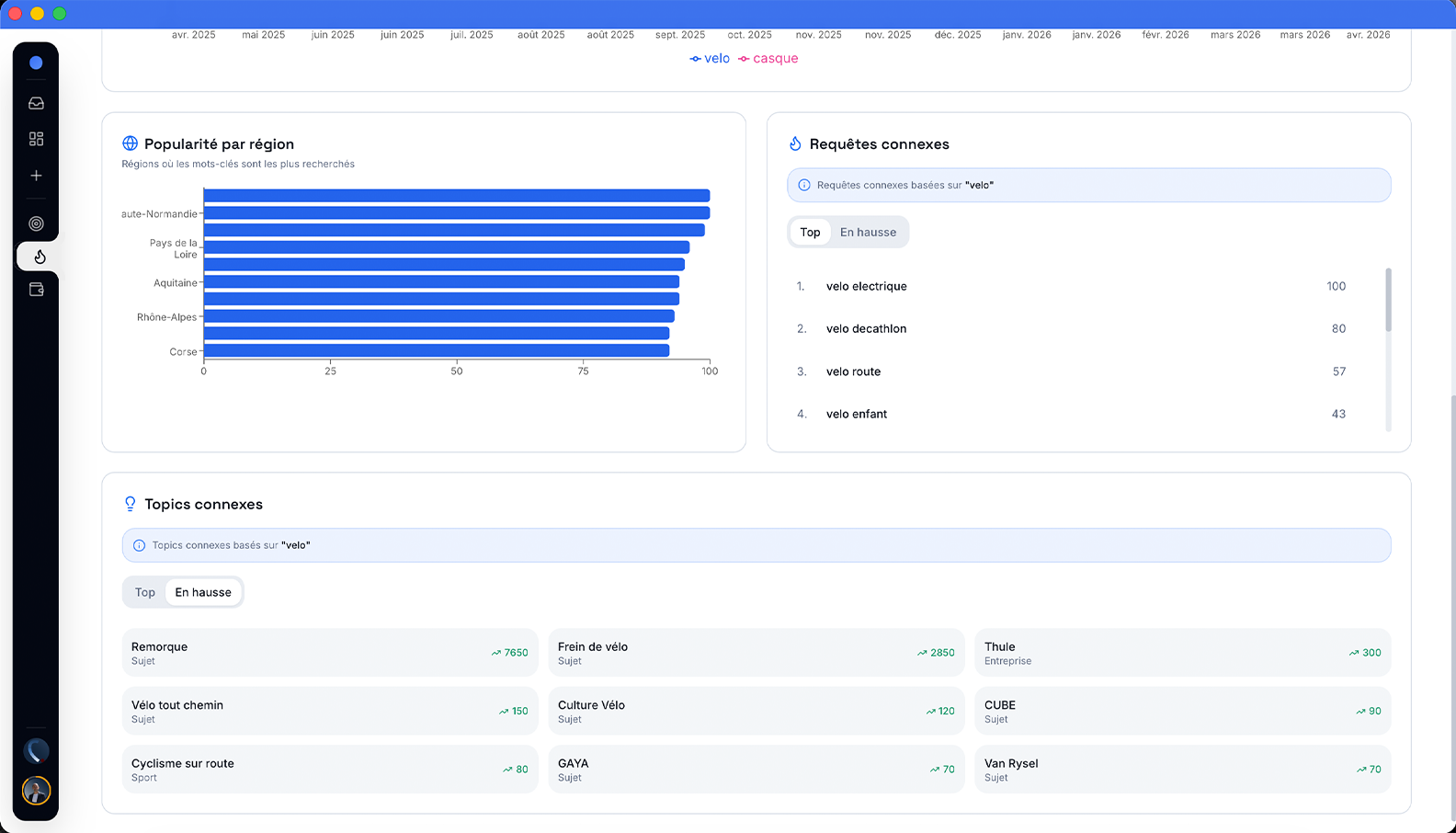Click the Requêtes connexes list scrollbar
This screenshot has width=1456, height=833.
tap(1388, 301)
